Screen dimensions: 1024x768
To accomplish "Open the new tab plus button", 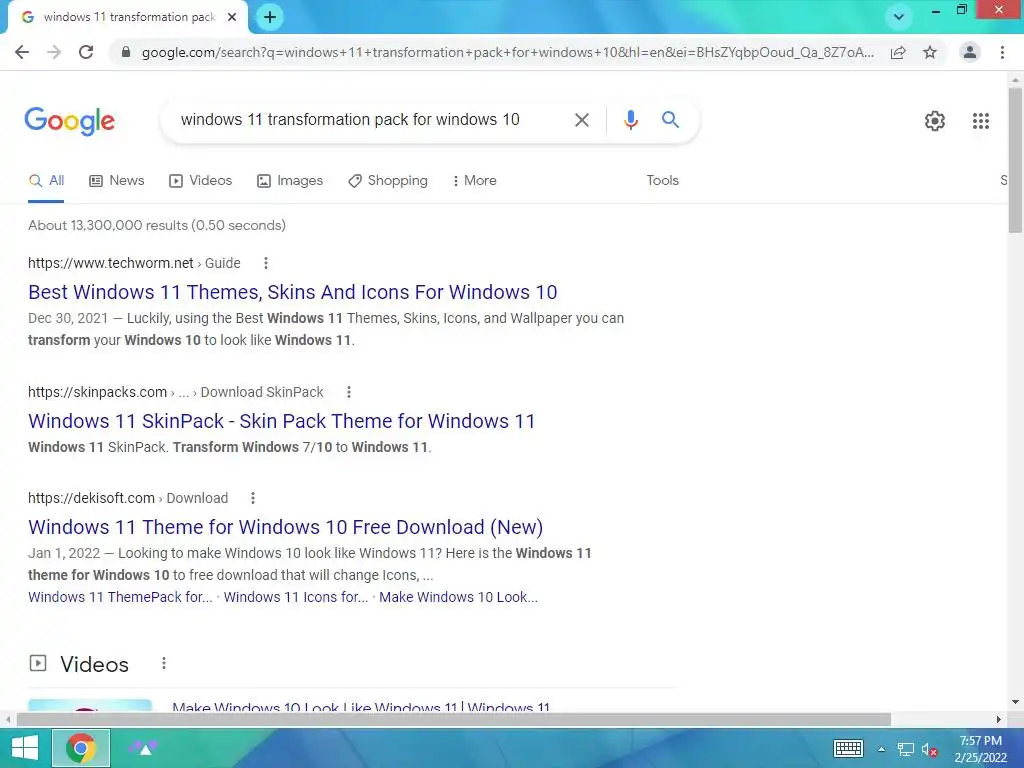I will coord(270,17).
